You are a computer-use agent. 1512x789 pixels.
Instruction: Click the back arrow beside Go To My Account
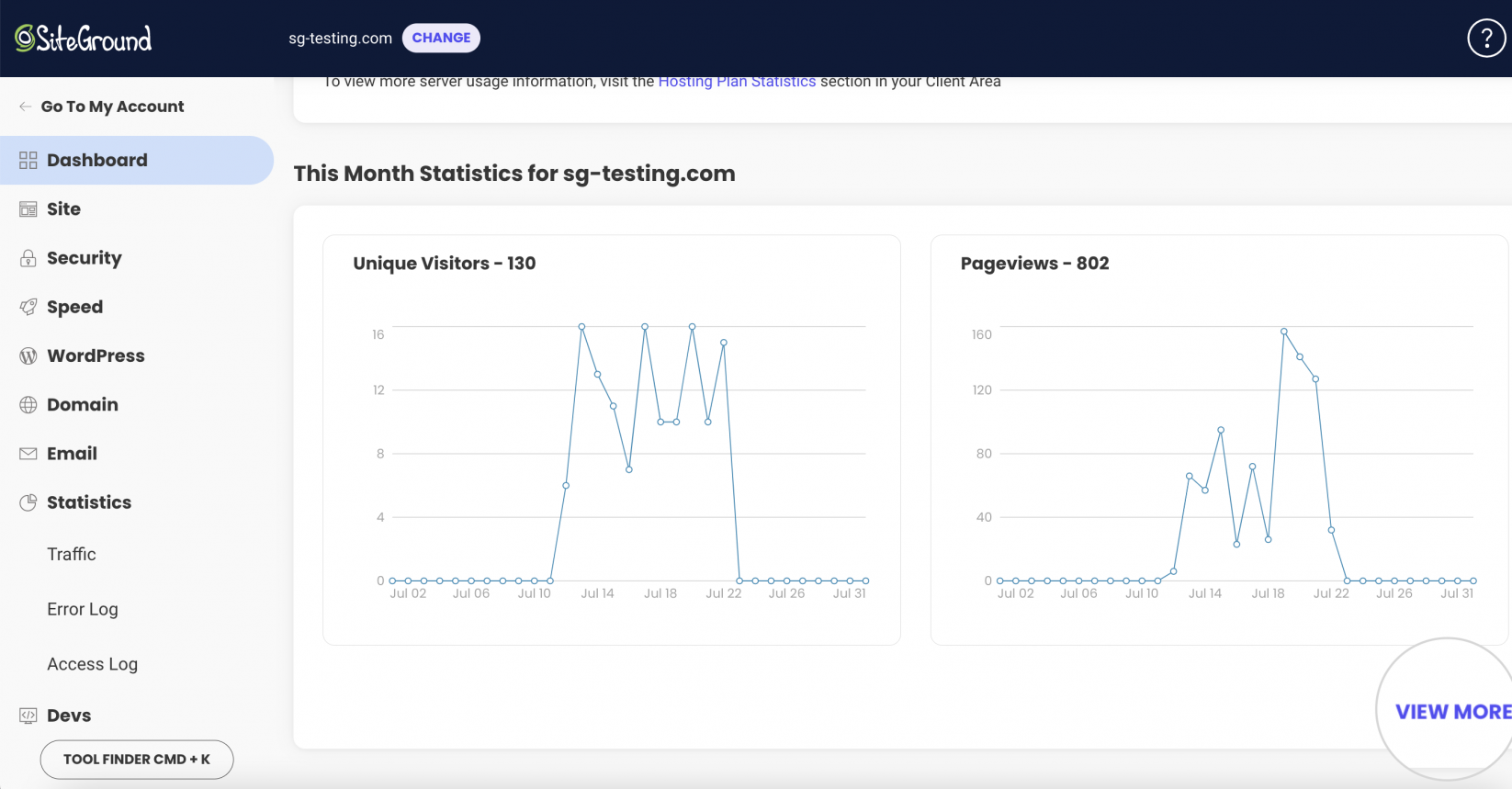(26, 107)
